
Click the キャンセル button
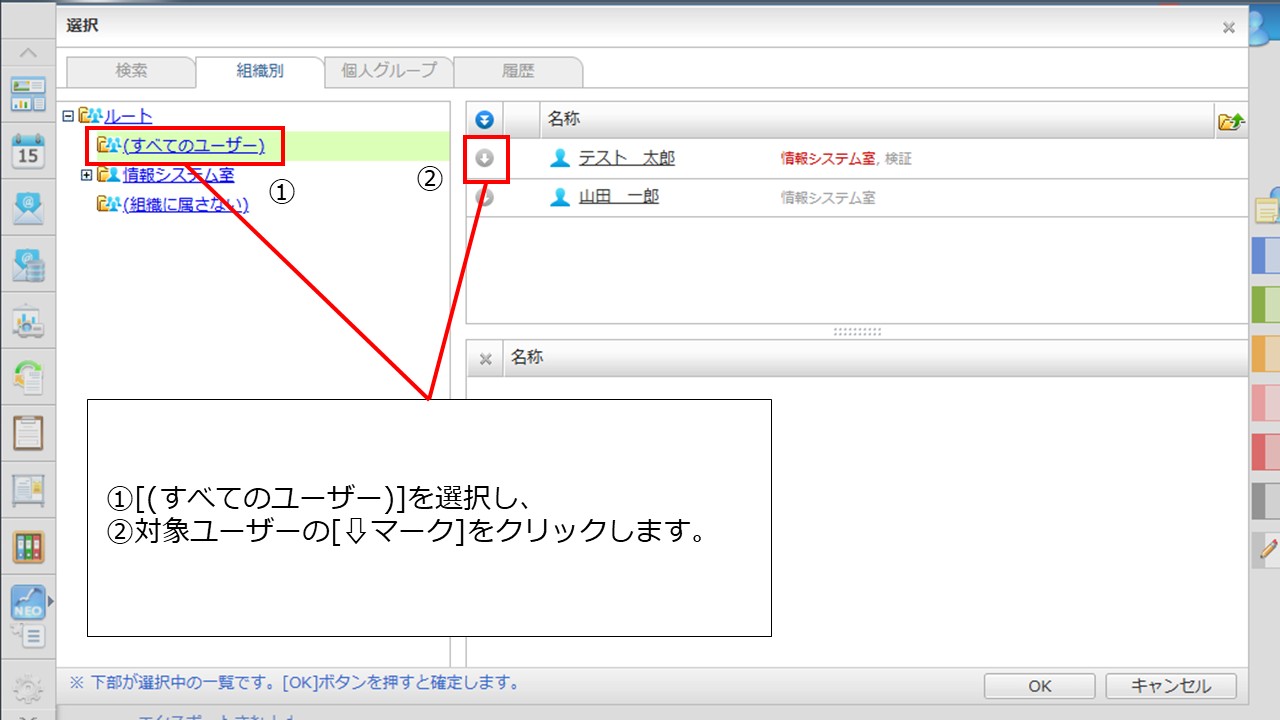pyautogui.click(x=1171, y=686)
